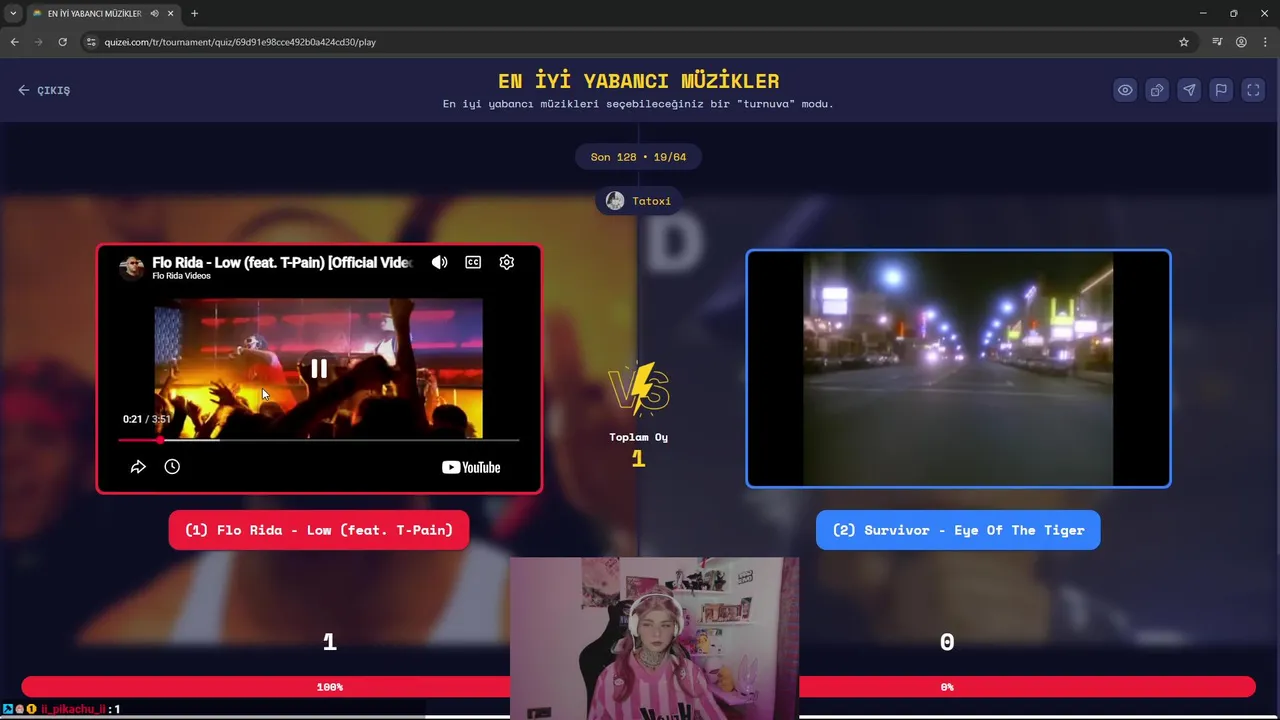Open the tab search dropdown arrow
The height and width of the screenshot is (720, 1280).
[x=13, y=13]
